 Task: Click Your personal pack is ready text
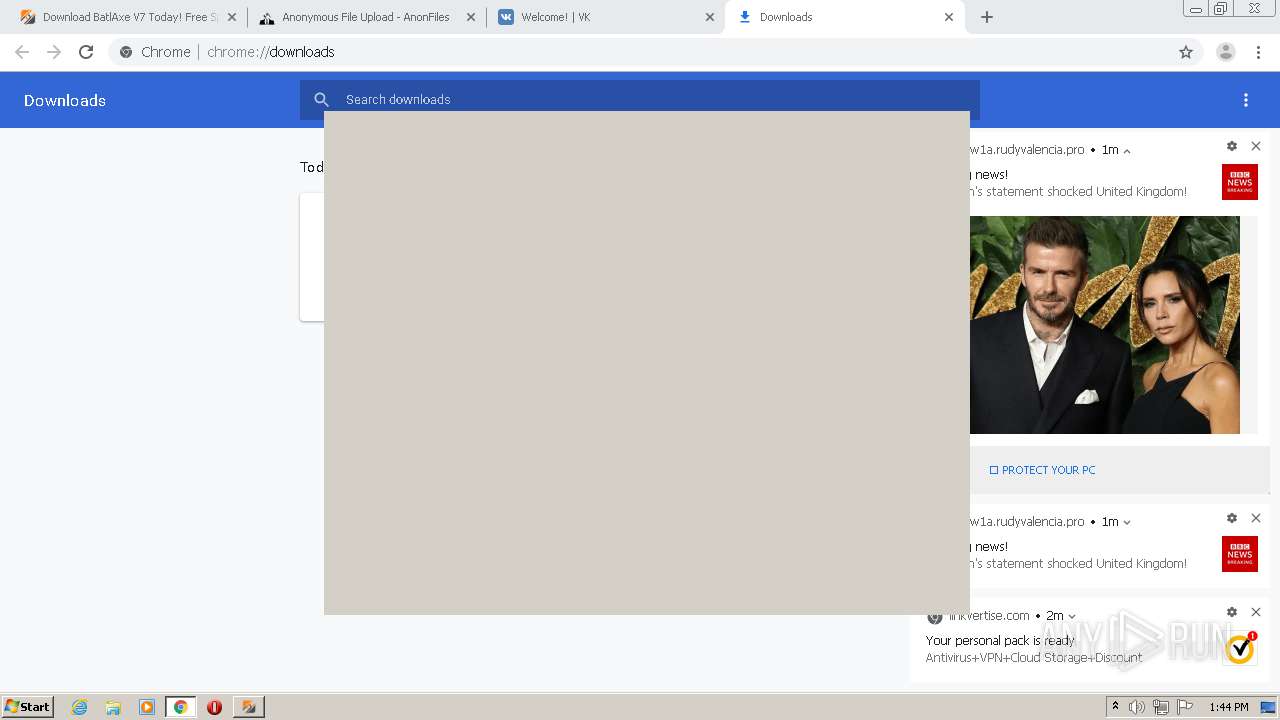(1000, 640)
